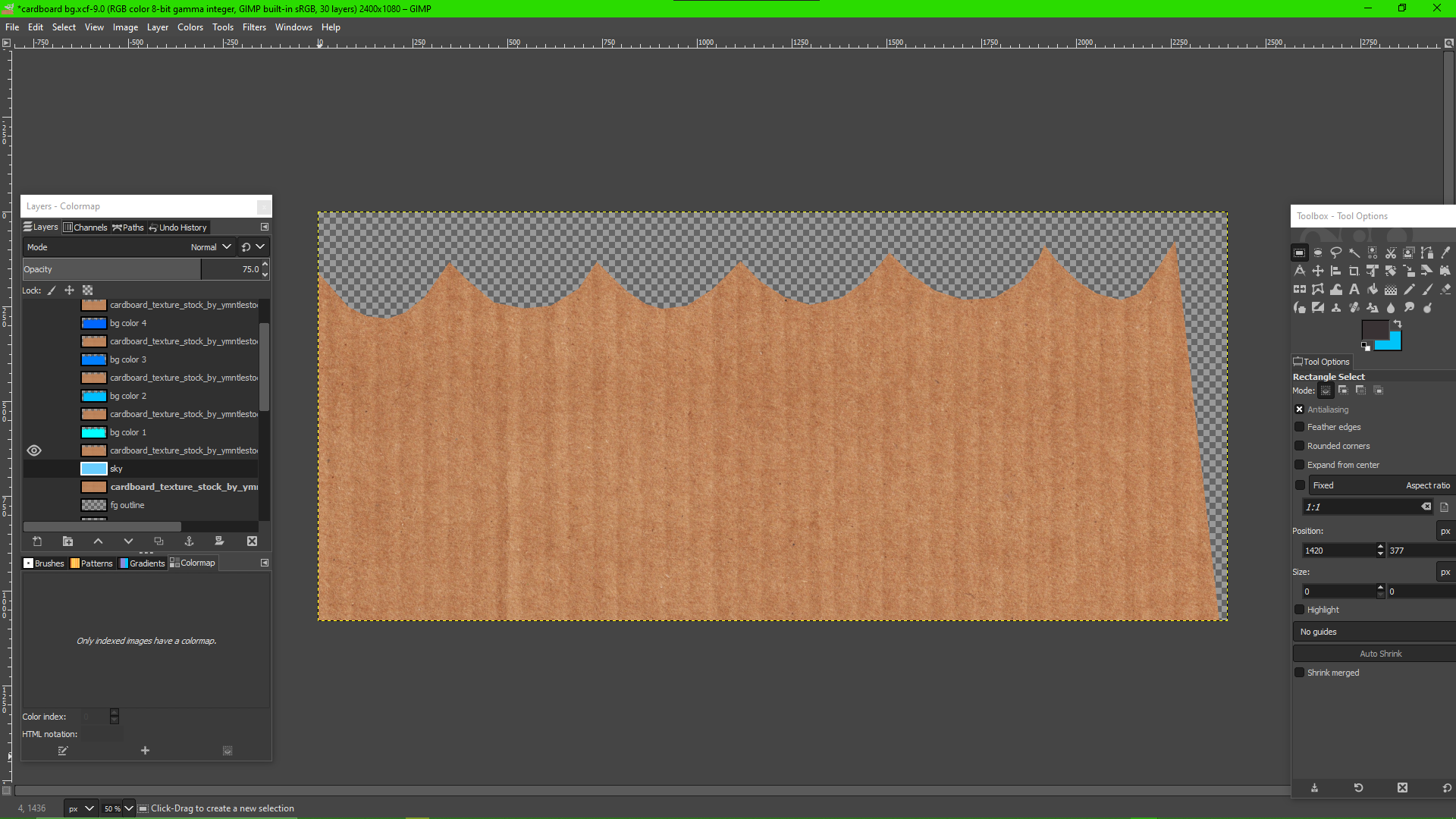Click the cyan background color swatch
Screen dimensions: 1456x819
1392,344
